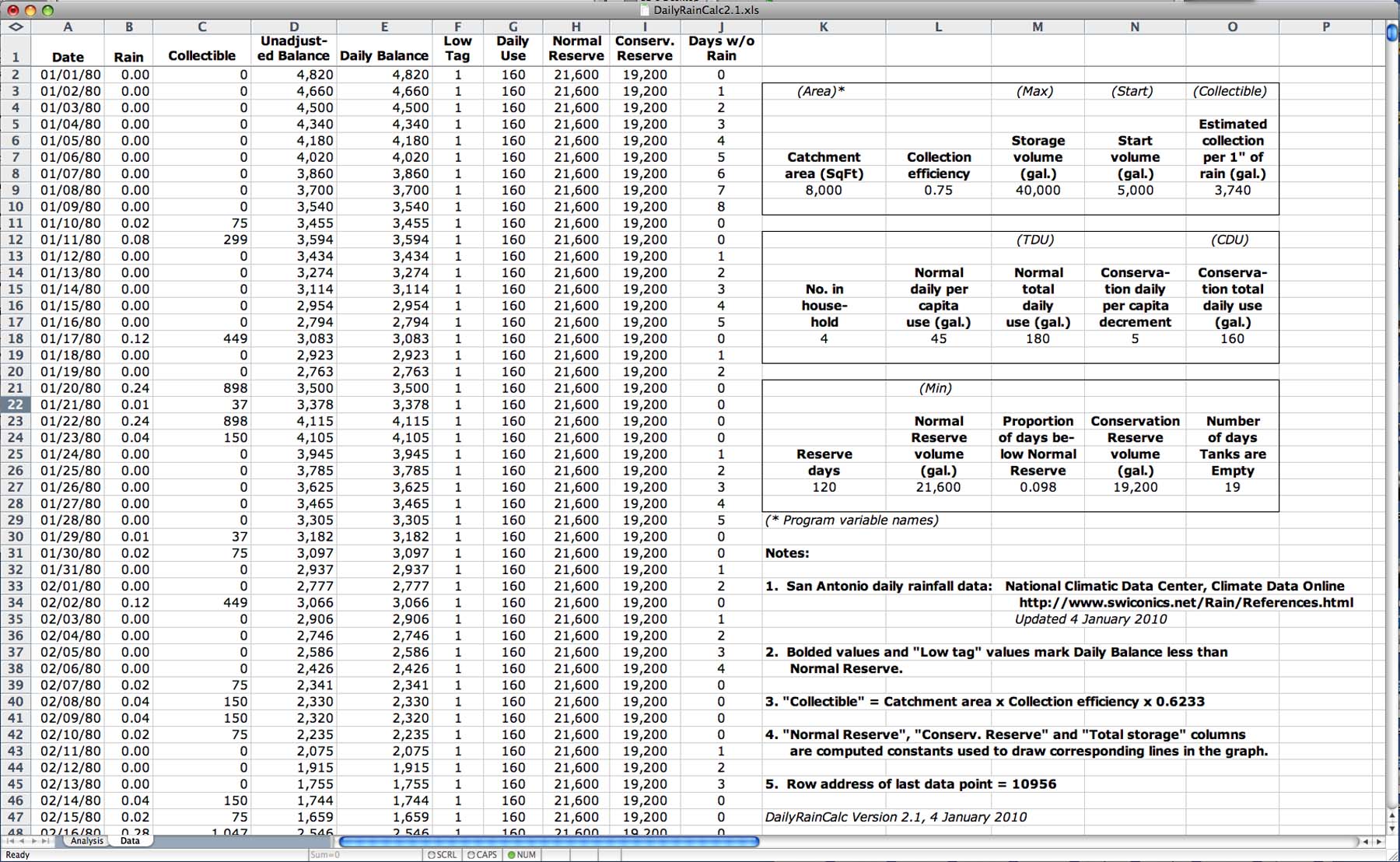1400x862 pixels.
Task: Click horizontal scrollbar left arrow
Action: [x=1366, y=842]
